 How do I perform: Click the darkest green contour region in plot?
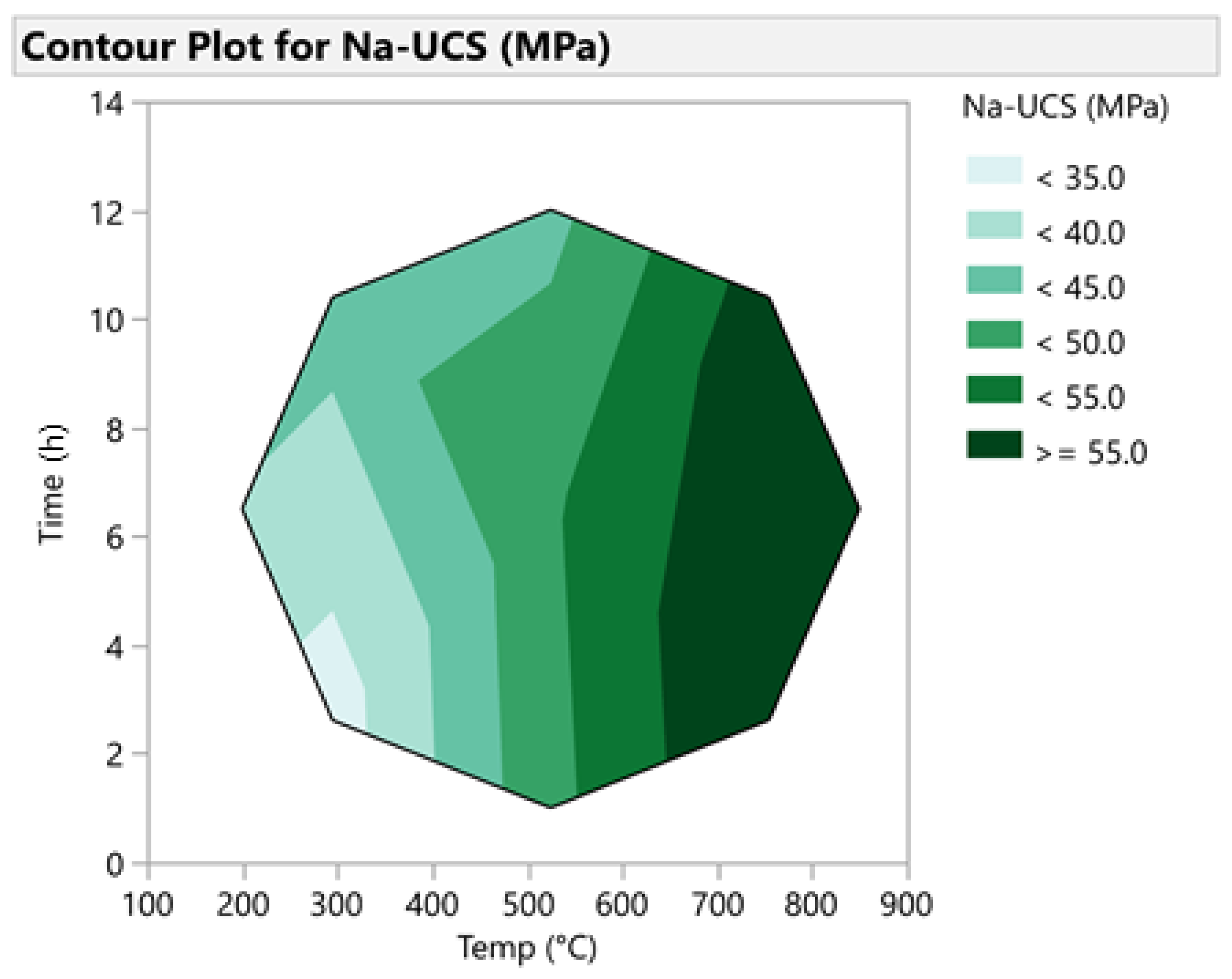pos(760,514)
